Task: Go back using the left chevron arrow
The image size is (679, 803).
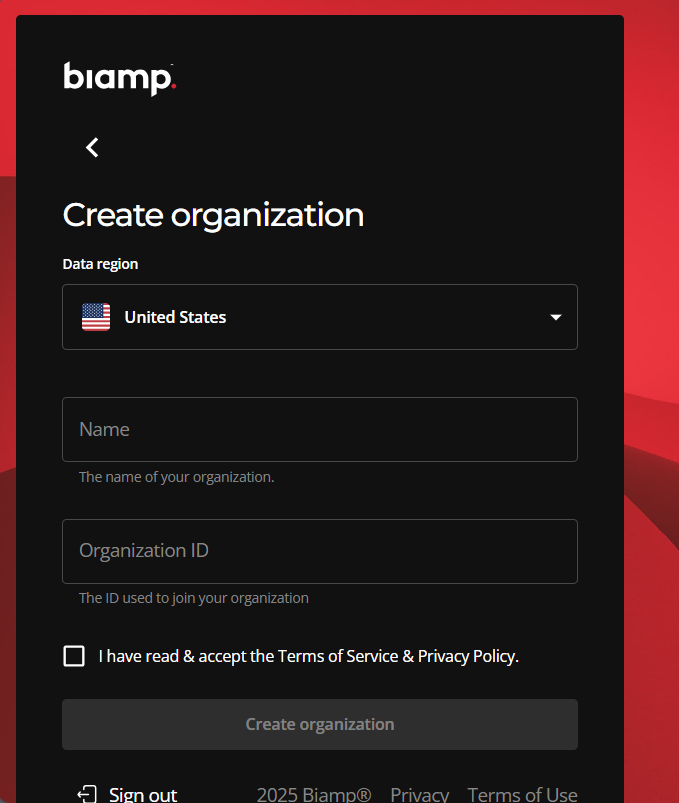Action: 92,147
